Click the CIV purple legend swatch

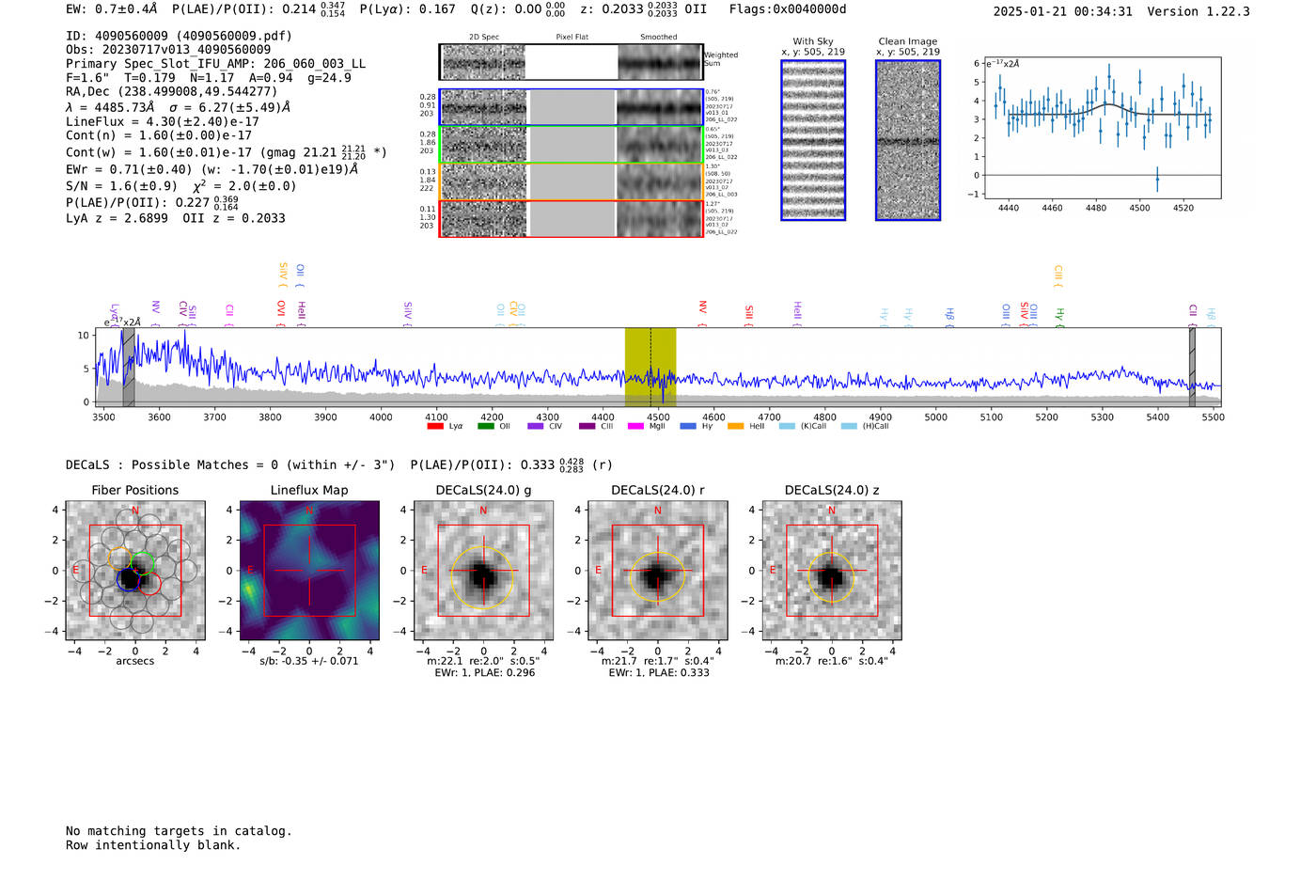[x=535, y=426]
